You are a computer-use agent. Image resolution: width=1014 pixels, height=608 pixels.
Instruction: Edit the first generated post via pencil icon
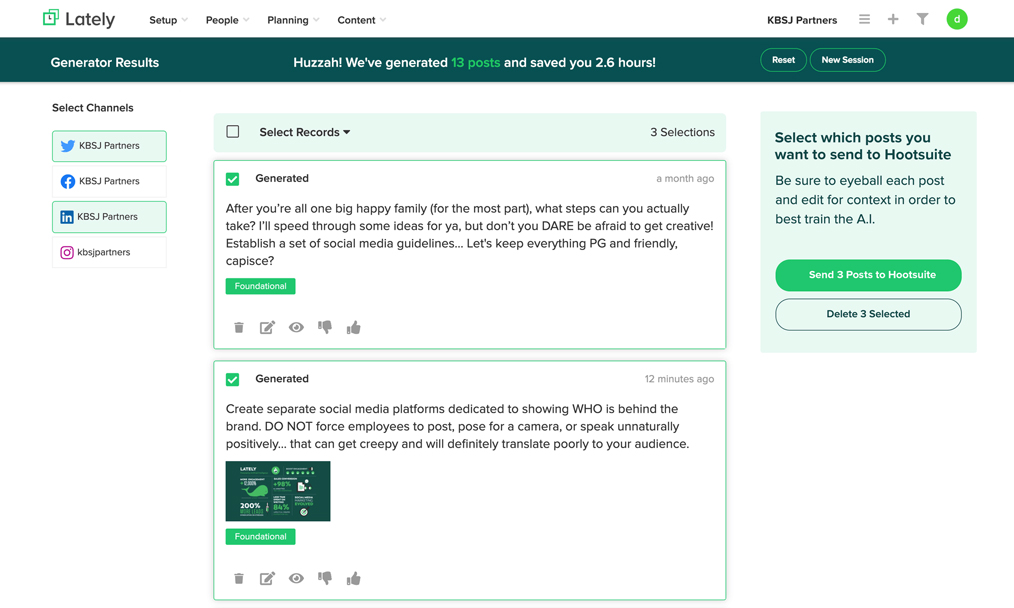[267, 327]
